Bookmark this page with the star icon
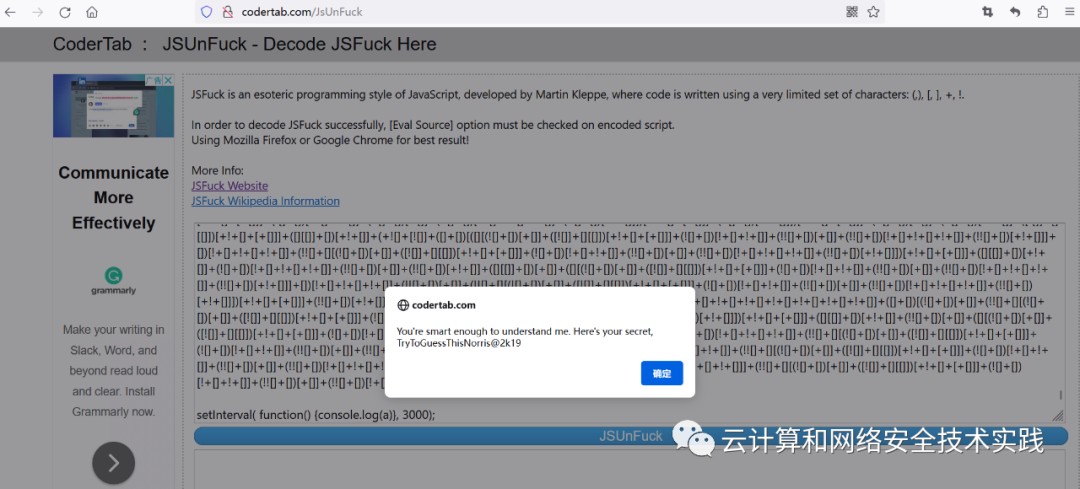Screen dimensions: 1080x489 [x=873, y=12]
